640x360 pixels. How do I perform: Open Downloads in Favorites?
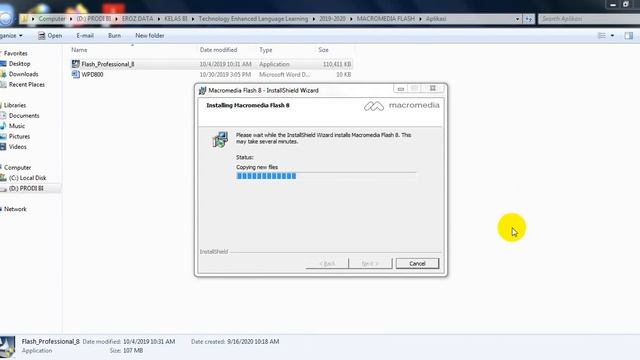tap(23, 74)
